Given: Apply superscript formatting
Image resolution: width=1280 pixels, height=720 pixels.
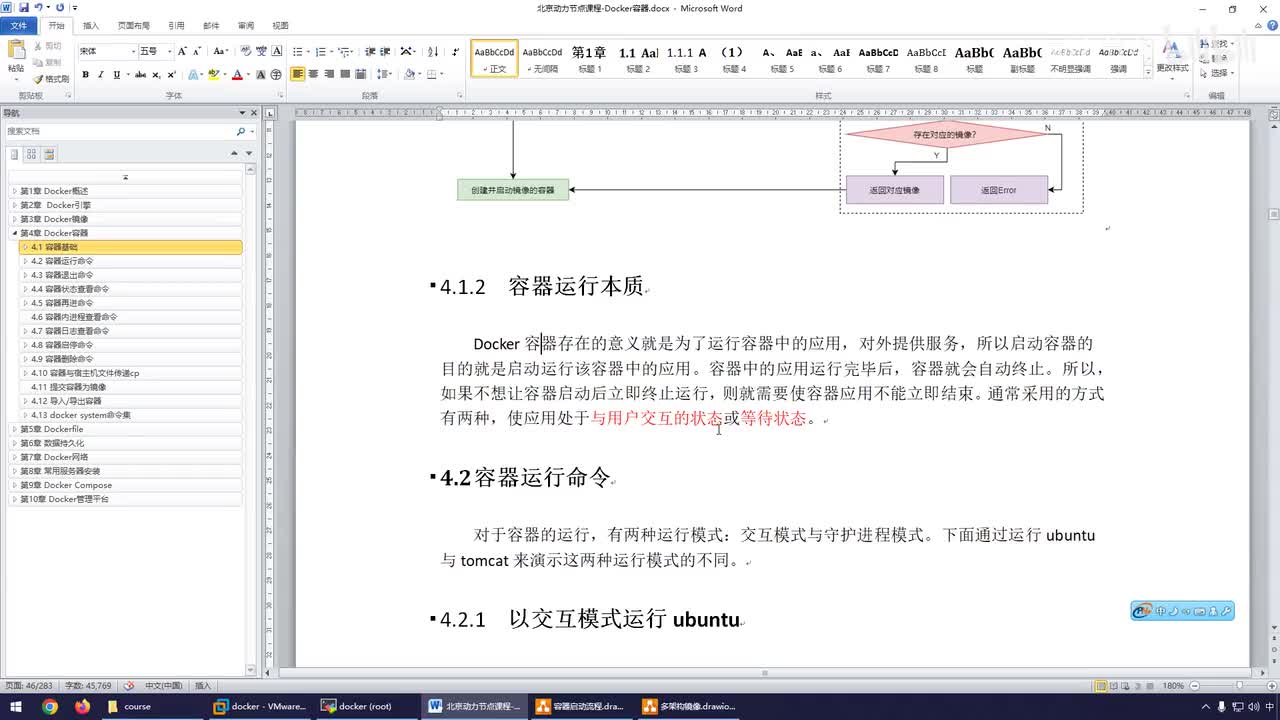Looking at the screenshot, I should (x=171, y=74).
